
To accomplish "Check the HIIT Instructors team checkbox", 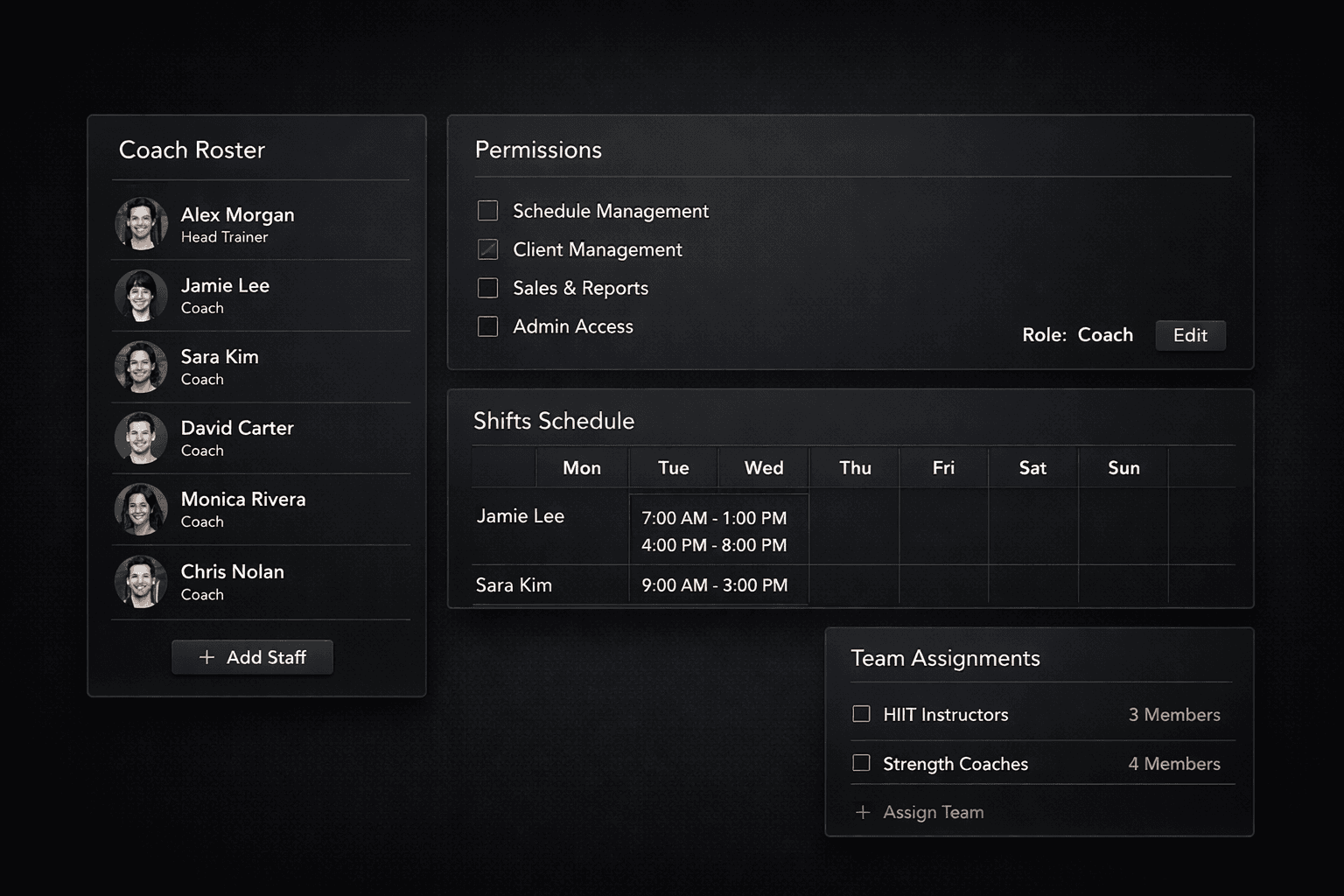I will point(861,714).
